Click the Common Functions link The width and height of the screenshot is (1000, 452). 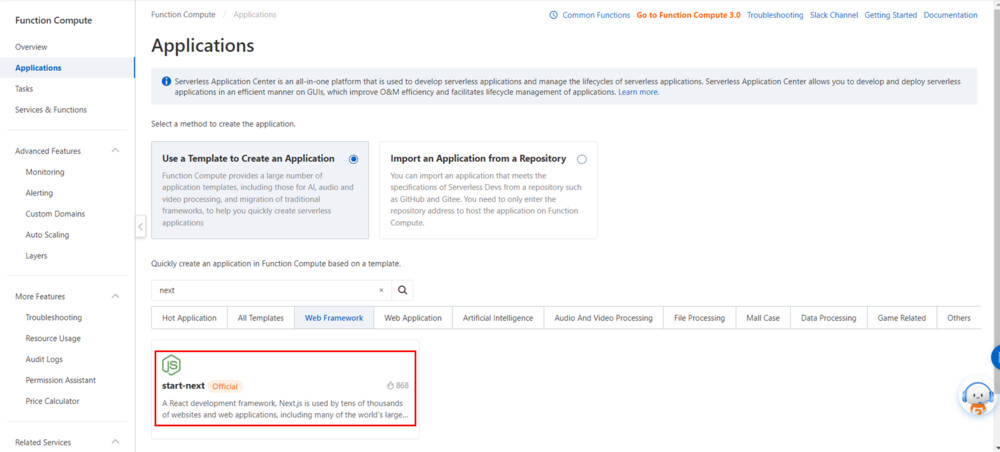[596, 15]
